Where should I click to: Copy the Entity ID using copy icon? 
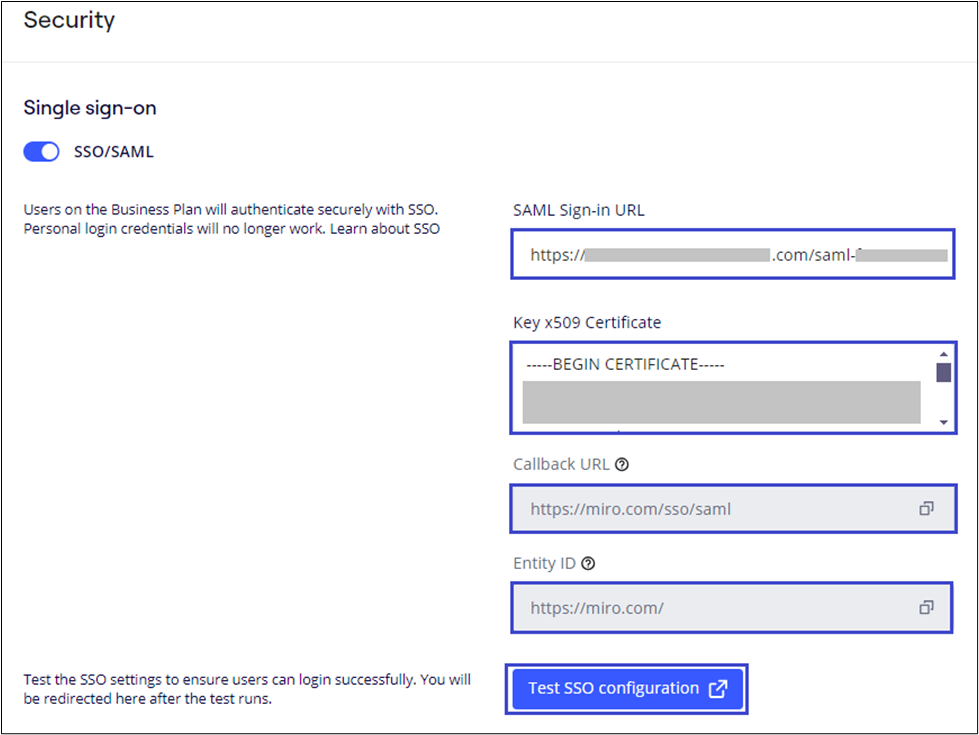[926, 607]
